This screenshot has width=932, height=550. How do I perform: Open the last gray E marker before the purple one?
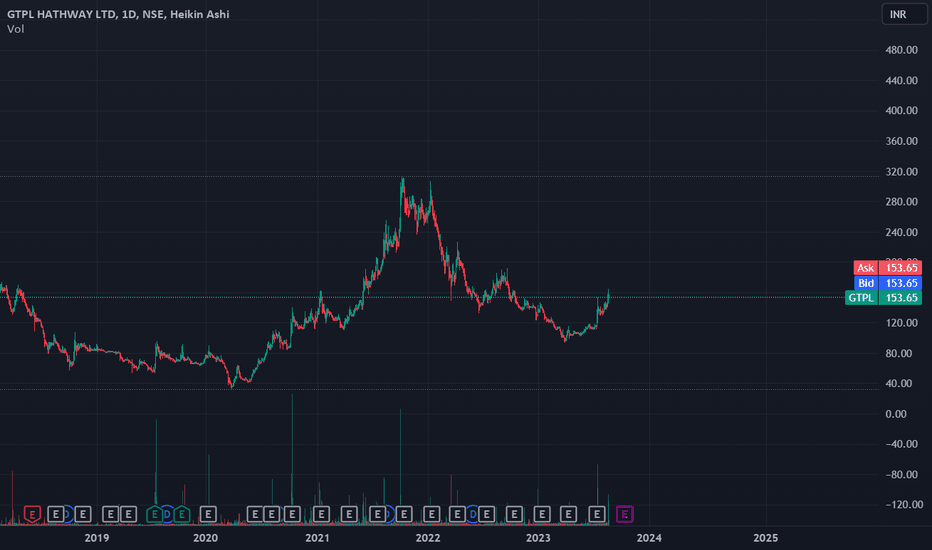(x=597, y=514)
